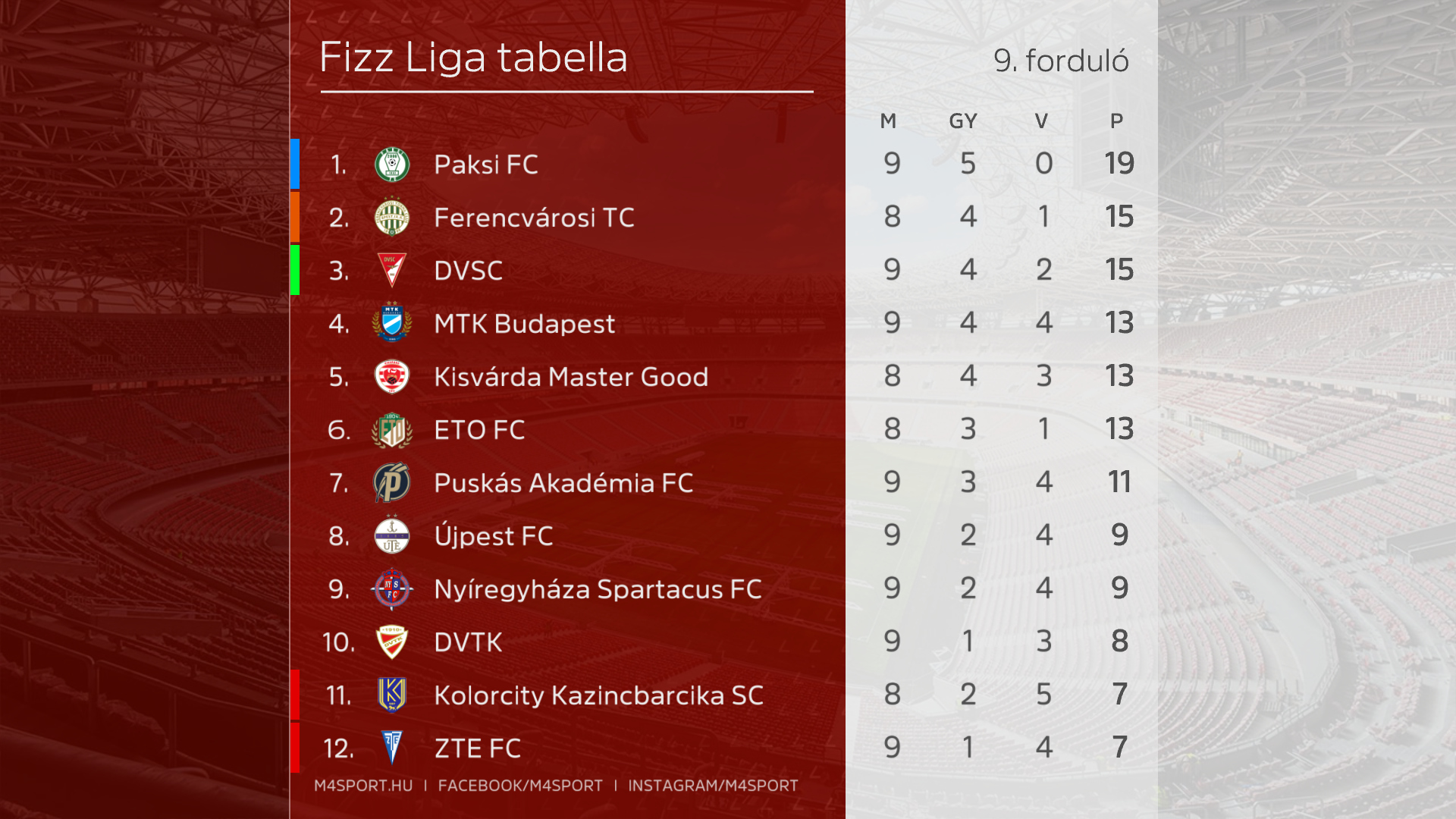Viewport: 1456px width, 819px height.
Task: Open the INSTAGRAM/M4SPORT link
Action: [x=713, y=786]
